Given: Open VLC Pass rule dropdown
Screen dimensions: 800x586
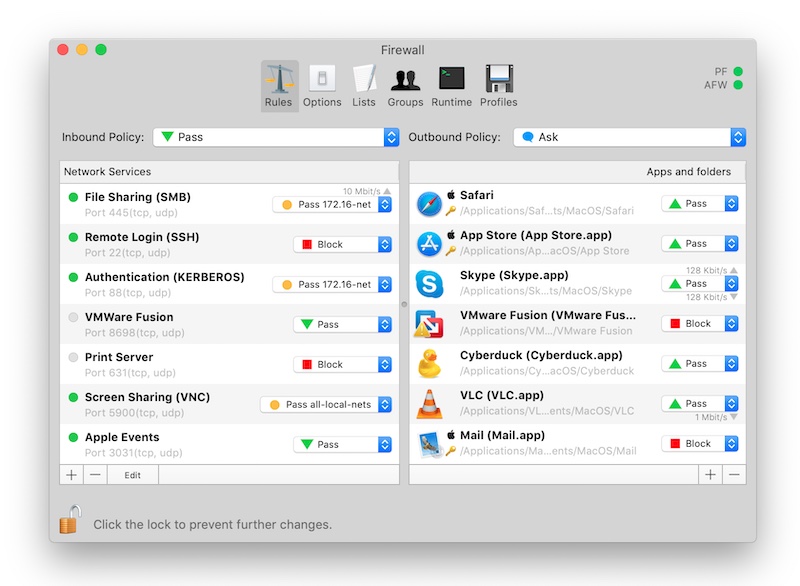Looking at the screenshot, I should click(700, 403).
